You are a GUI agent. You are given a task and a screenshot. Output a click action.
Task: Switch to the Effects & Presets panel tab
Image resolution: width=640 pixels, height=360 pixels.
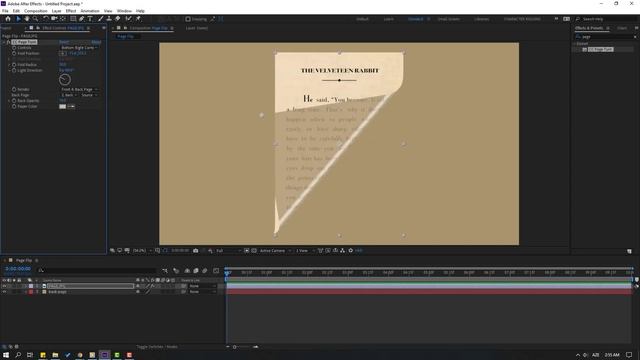(x=589, y=28)
